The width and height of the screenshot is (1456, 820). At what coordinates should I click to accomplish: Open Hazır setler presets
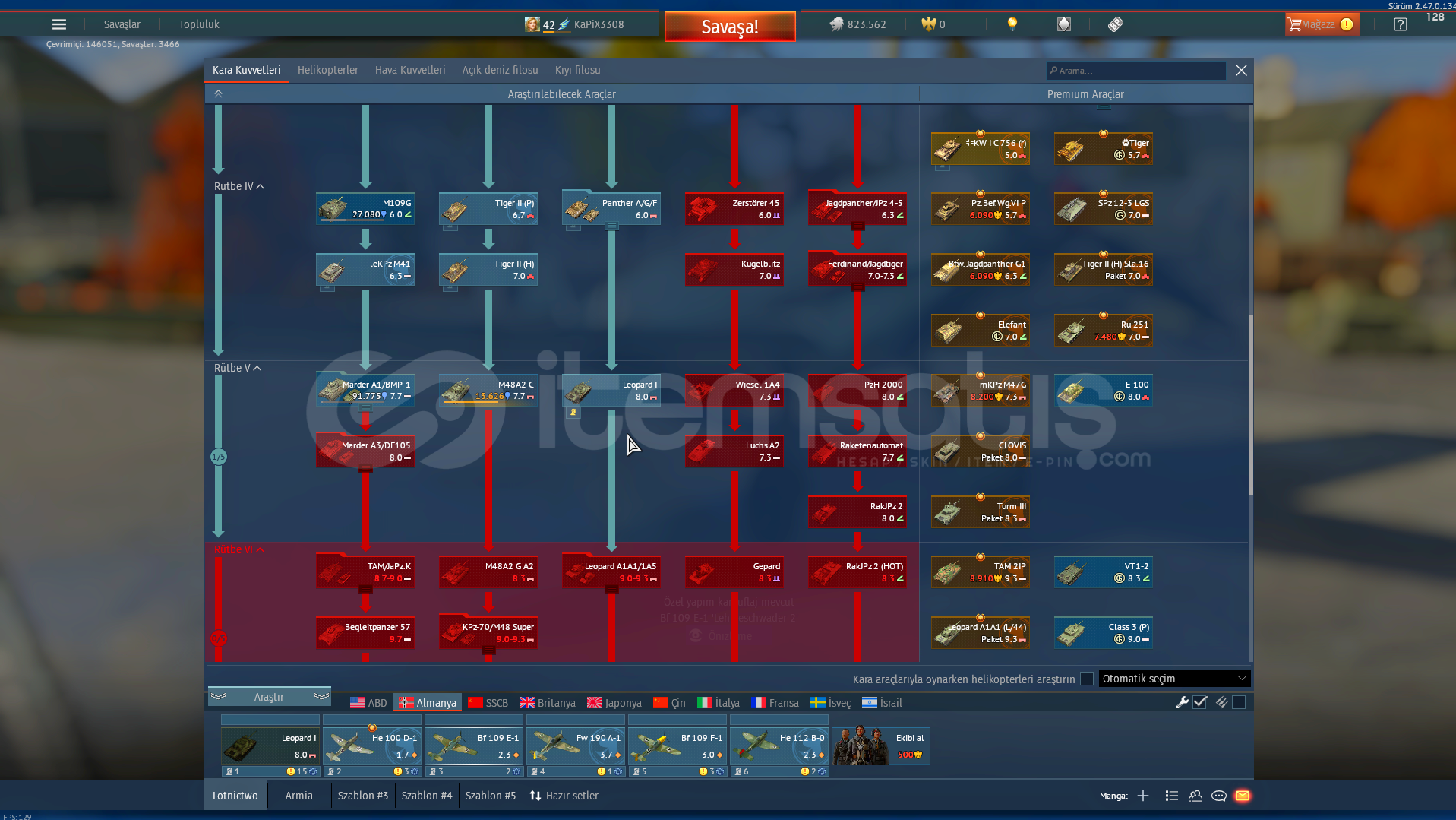[x=564, y=796]
